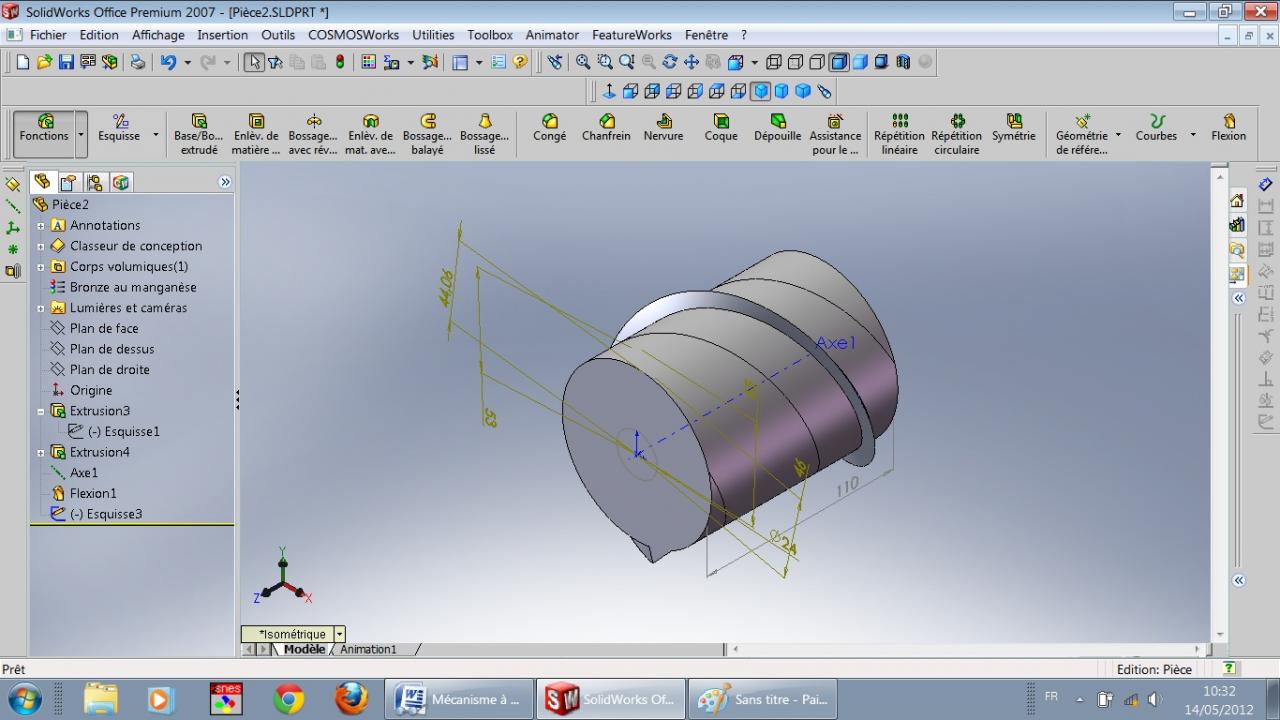Image resolution: width=1280 pixels, height=720 pixels.
Task: Click the rebuild traffic light icon
Action: point(340,62)
